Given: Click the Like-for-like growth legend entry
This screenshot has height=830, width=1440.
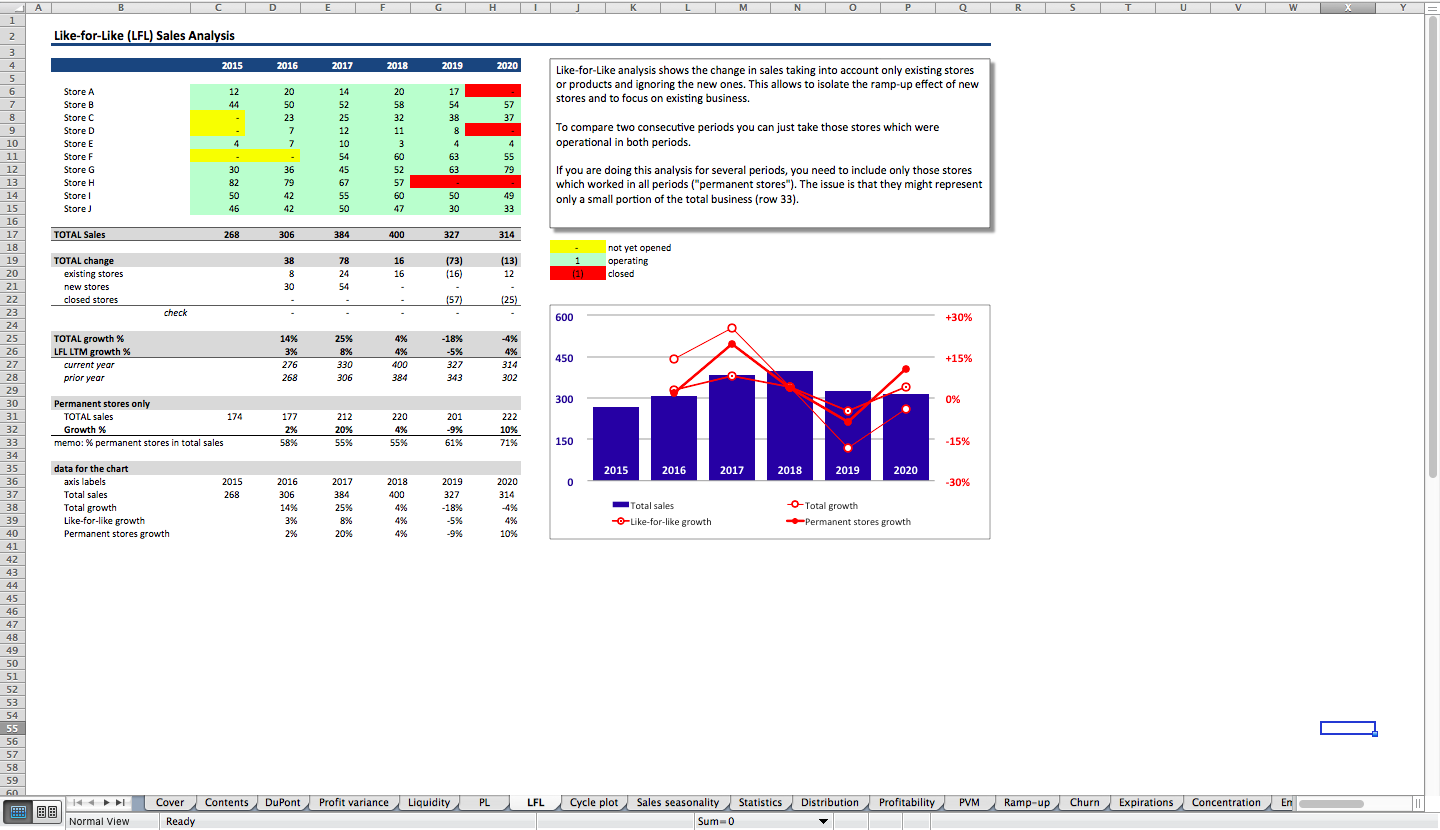Looking at the screenshot, I should click(x=662, y=522).
